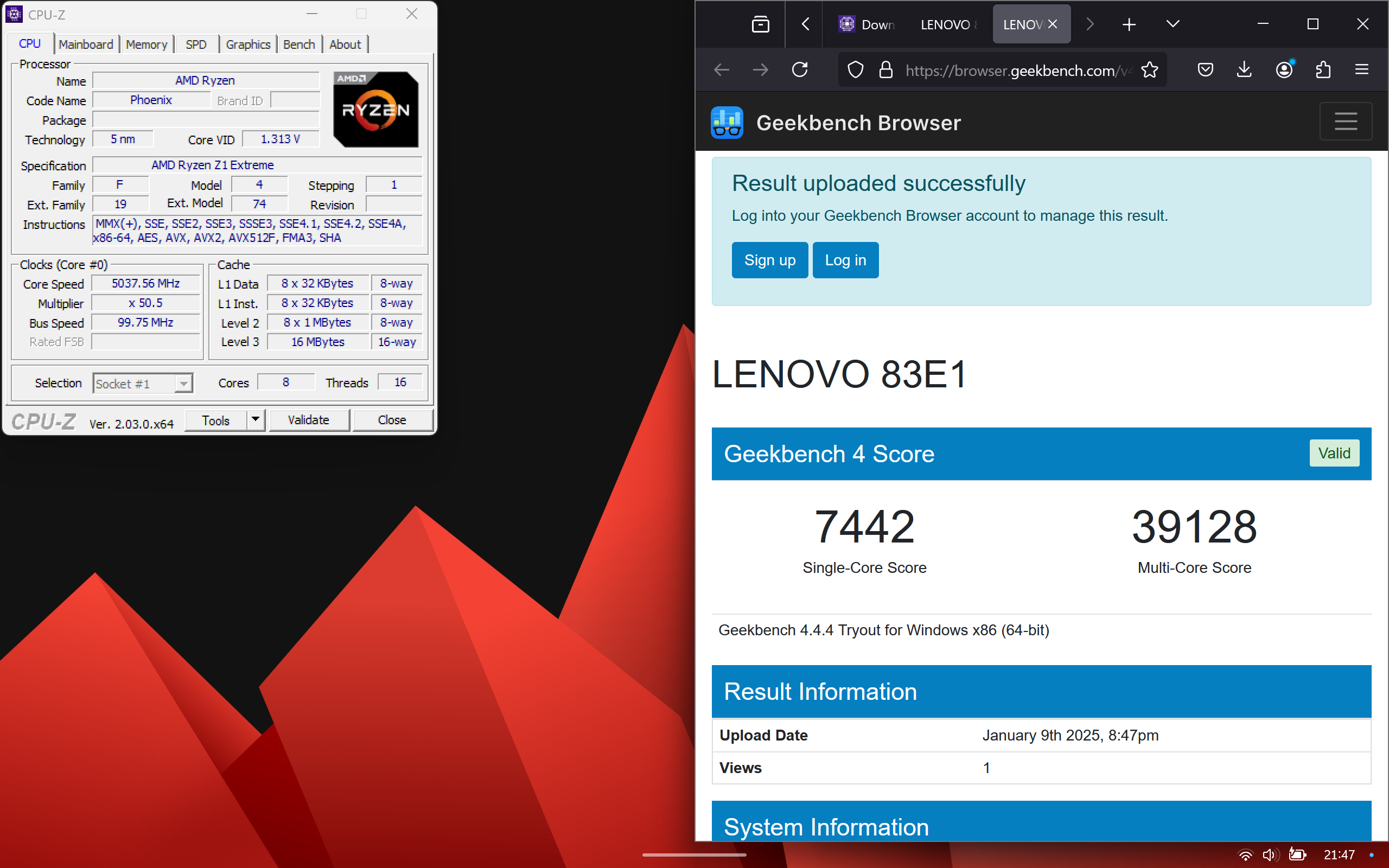Click the notification dot in system tray

pos(1372,855)
